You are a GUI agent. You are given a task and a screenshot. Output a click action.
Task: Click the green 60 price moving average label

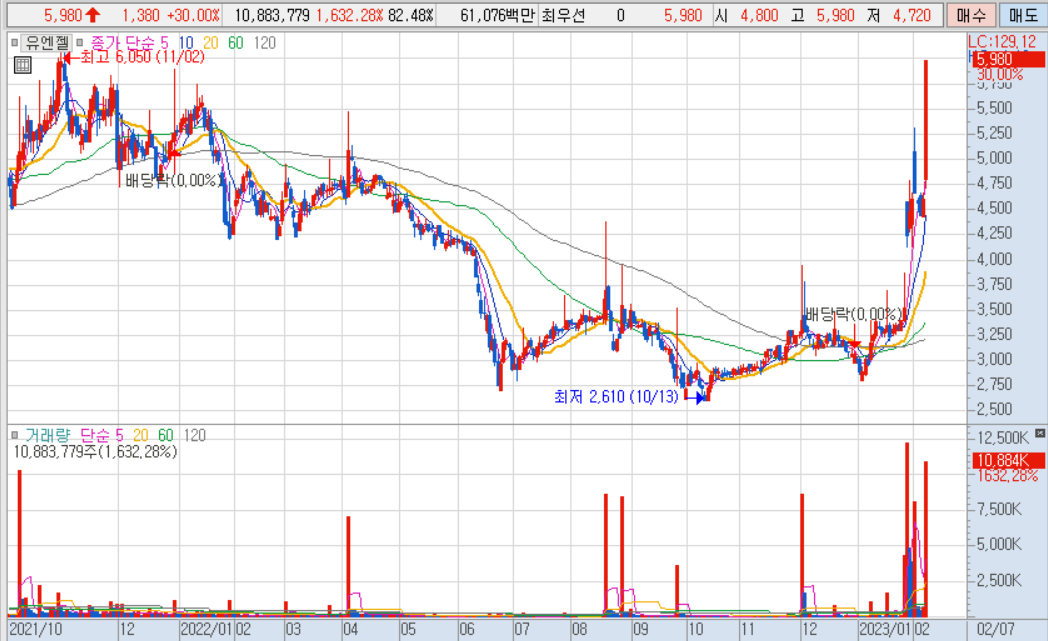click(235, 43)
